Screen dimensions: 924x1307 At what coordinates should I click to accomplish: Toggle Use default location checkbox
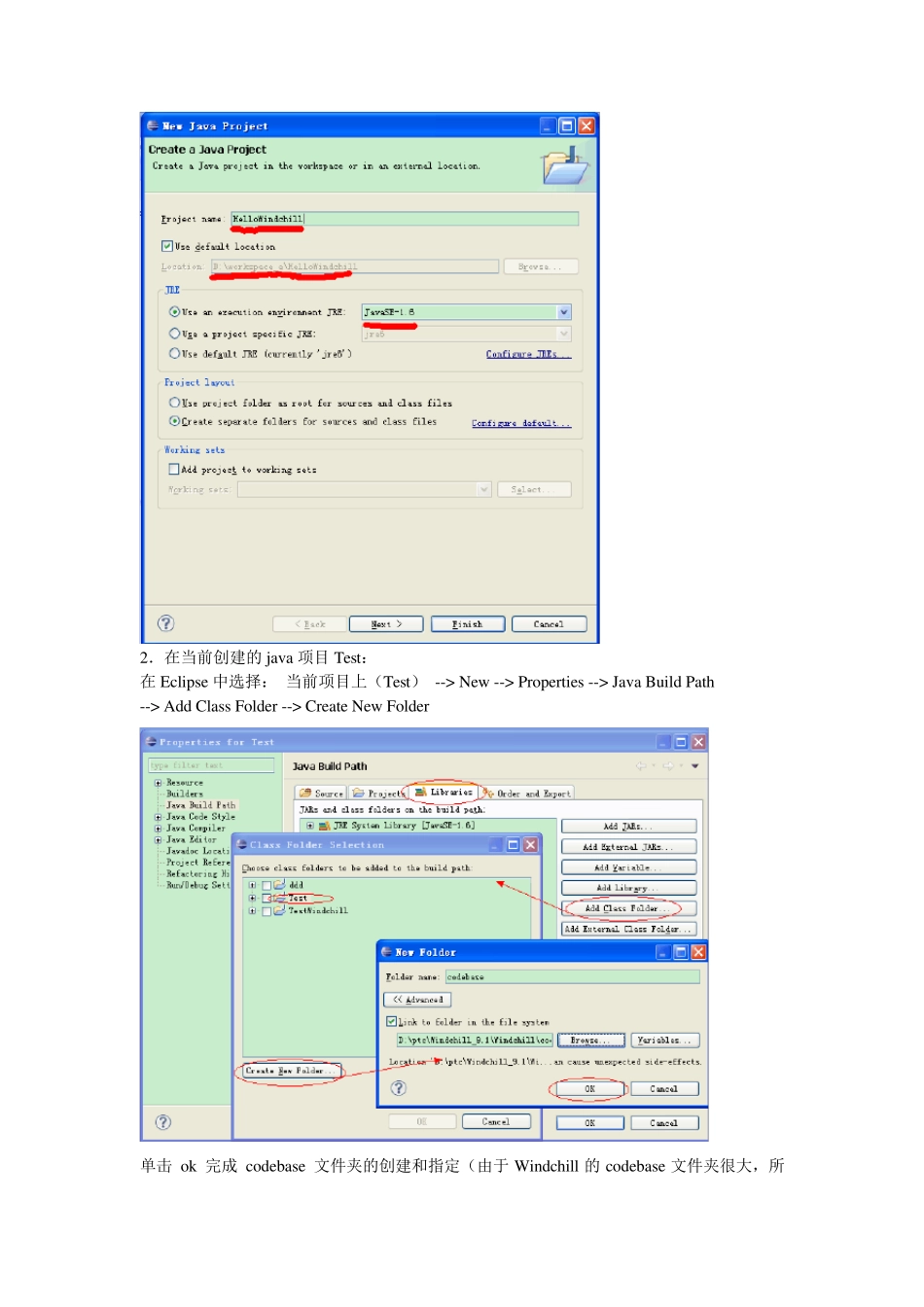pyautogui.click(x=167, y=246)
